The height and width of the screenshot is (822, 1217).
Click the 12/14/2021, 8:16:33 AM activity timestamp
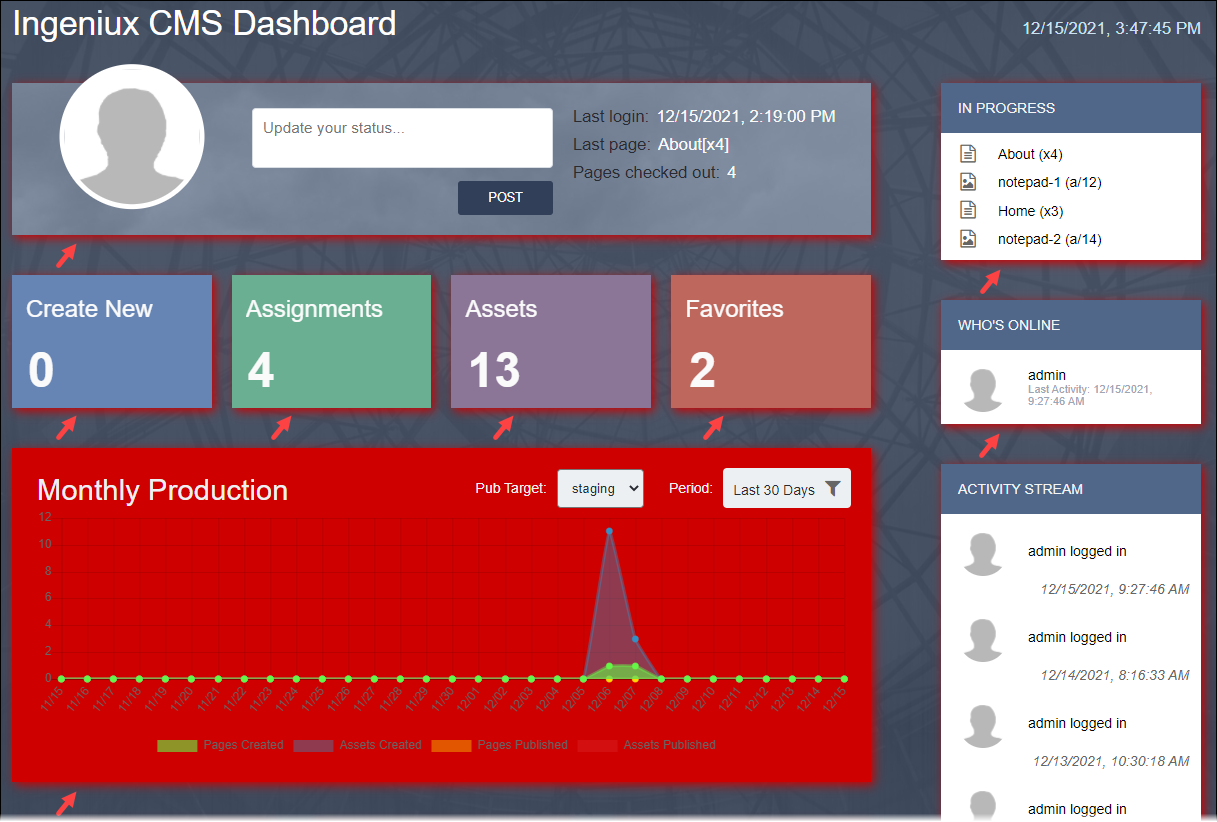[1114, 675]
